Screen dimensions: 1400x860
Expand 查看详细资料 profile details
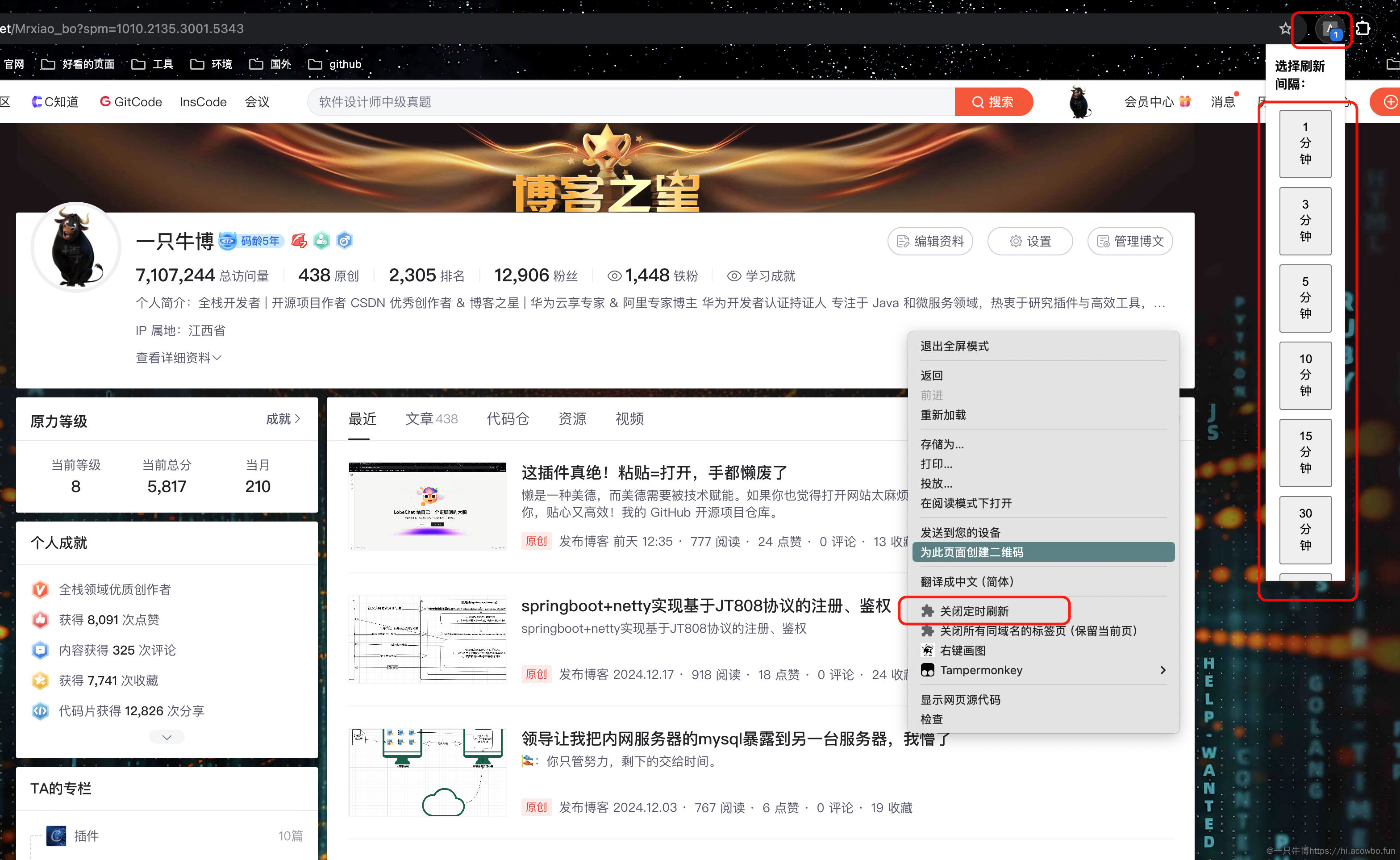178,358
